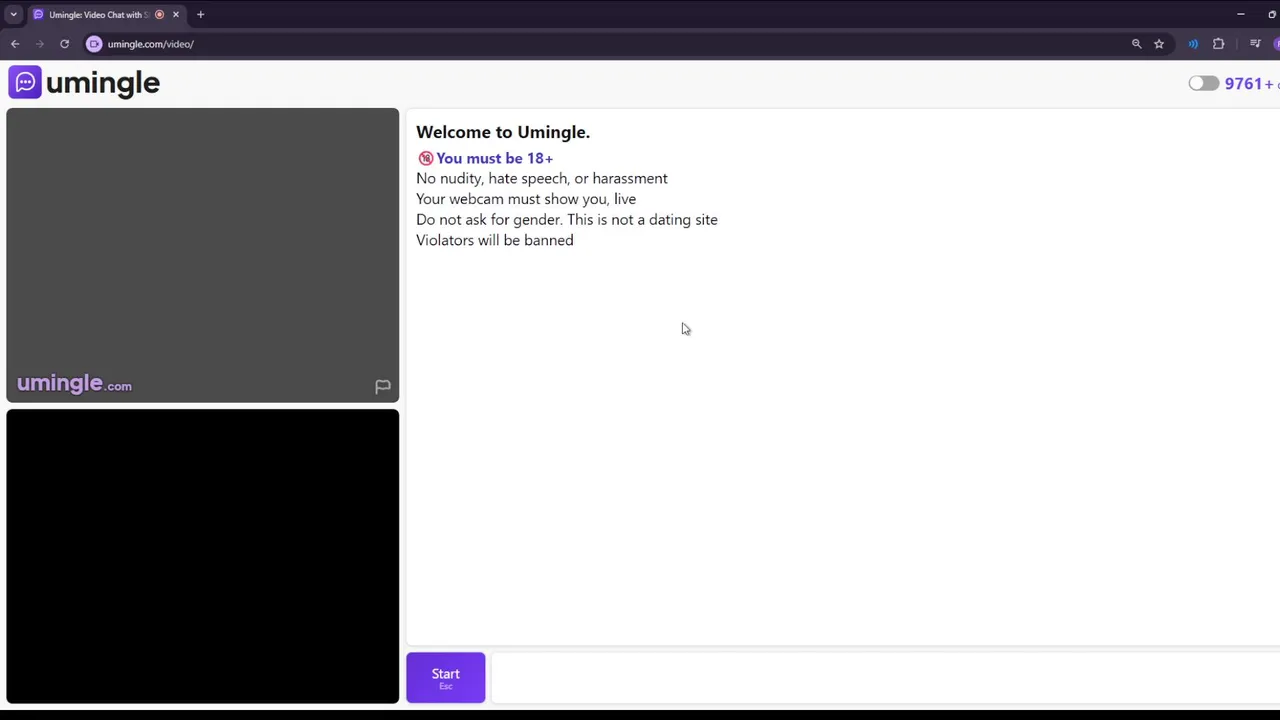Click "Welcome to Umingle." heading
1280x720 pixels.
click(503, 132)
